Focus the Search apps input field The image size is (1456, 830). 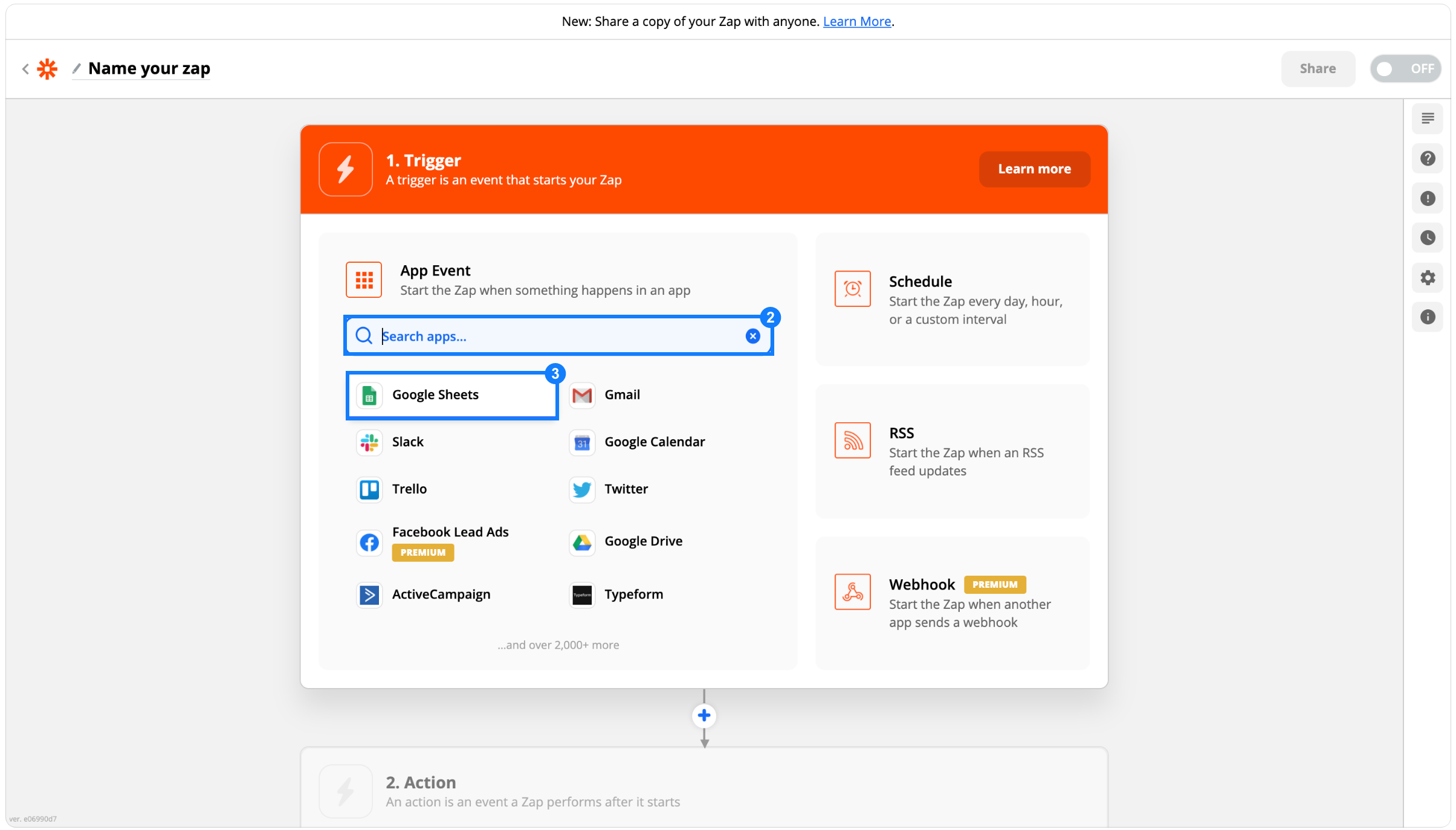tap(559, 336)
